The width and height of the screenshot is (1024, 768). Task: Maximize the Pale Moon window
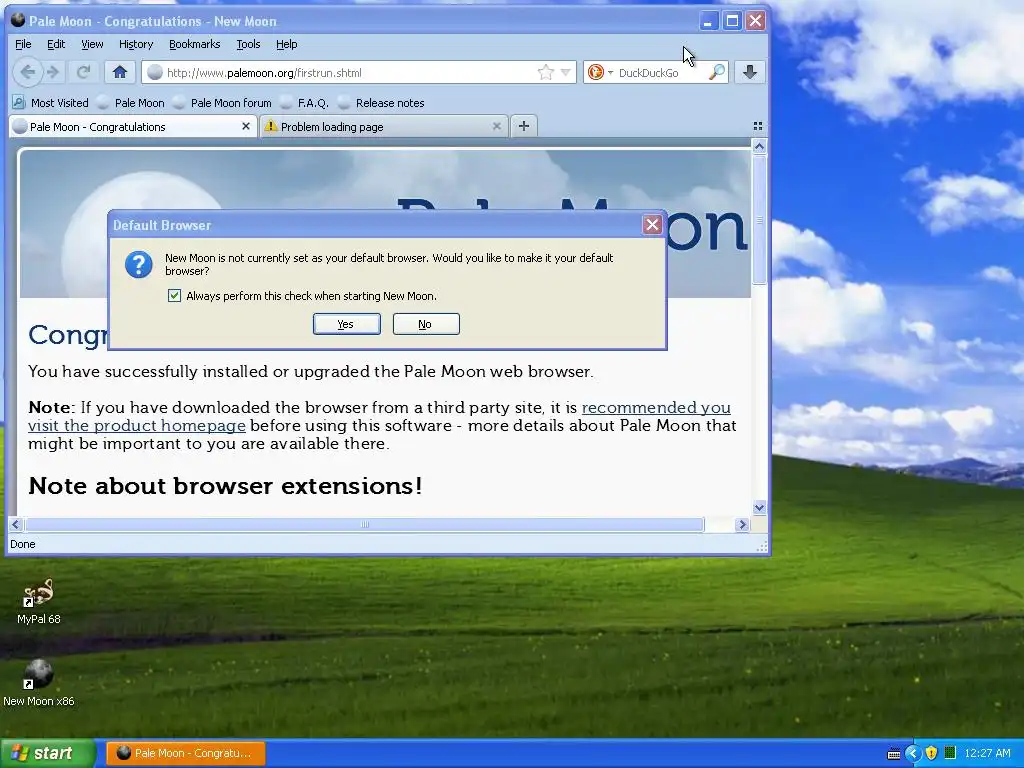click(x=732, y=21)
